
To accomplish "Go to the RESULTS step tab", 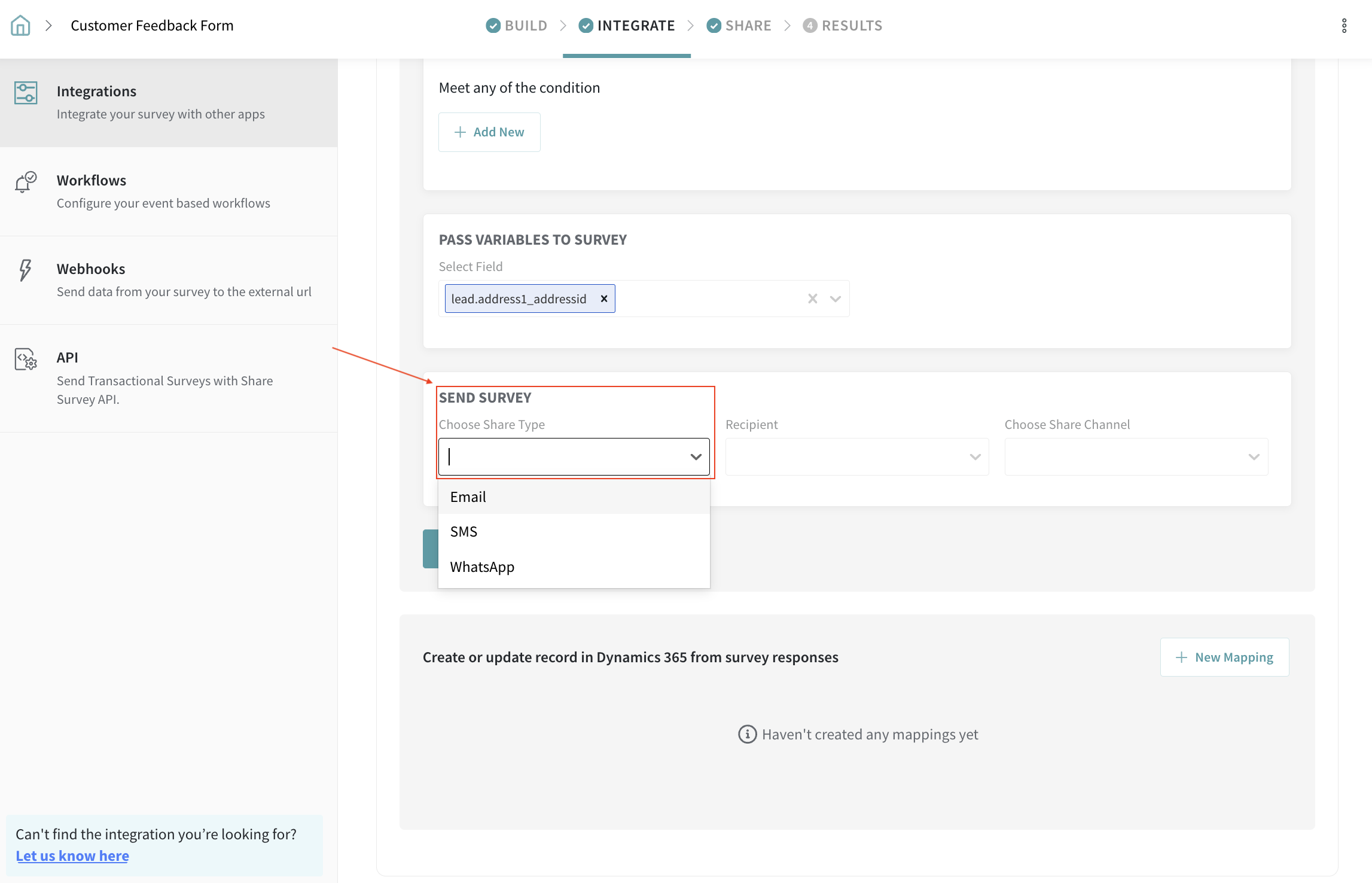I will (843, 26).
